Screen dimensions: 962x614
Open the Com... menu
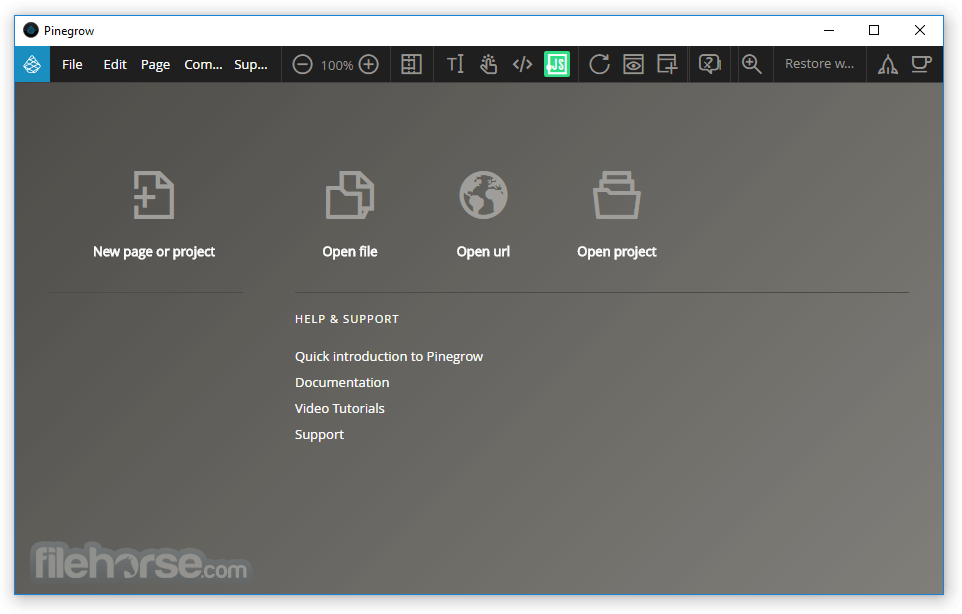203,64
